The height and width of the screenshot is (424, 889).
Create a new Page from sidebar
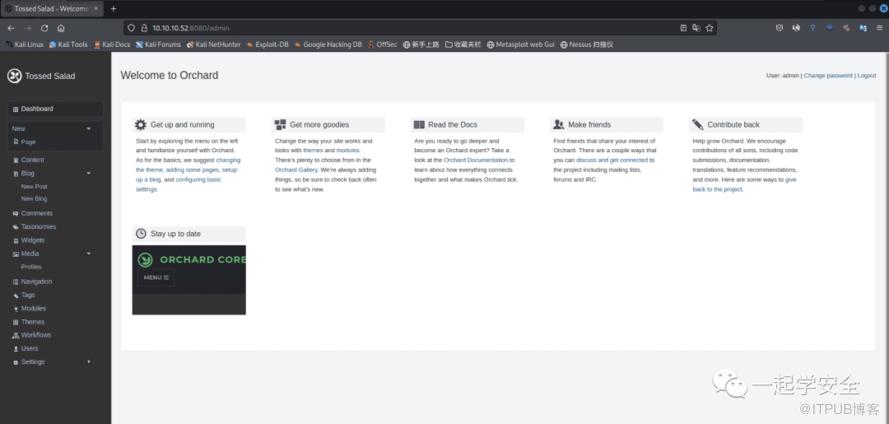pyautogui.click(x=28, y=142)
